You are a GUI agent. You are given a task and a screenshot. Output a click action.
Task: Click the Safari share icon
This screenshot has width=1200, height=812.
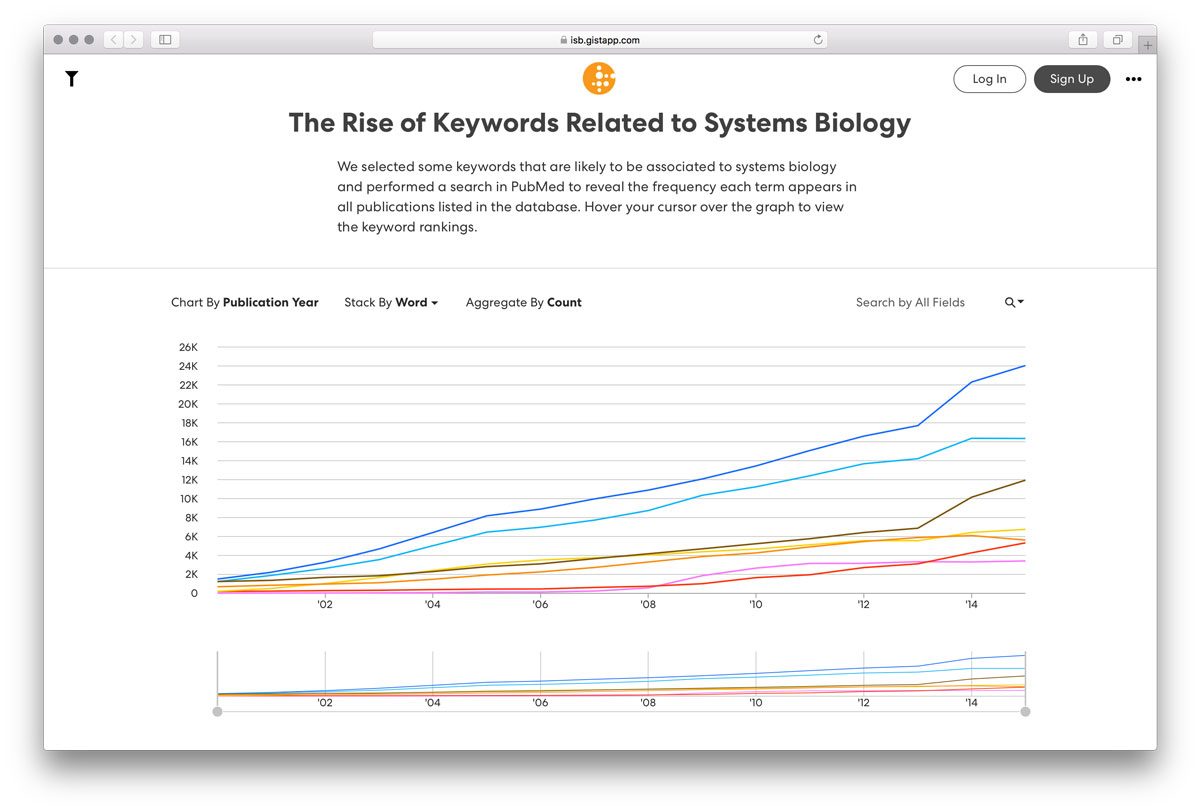[x=1083, y=40]
